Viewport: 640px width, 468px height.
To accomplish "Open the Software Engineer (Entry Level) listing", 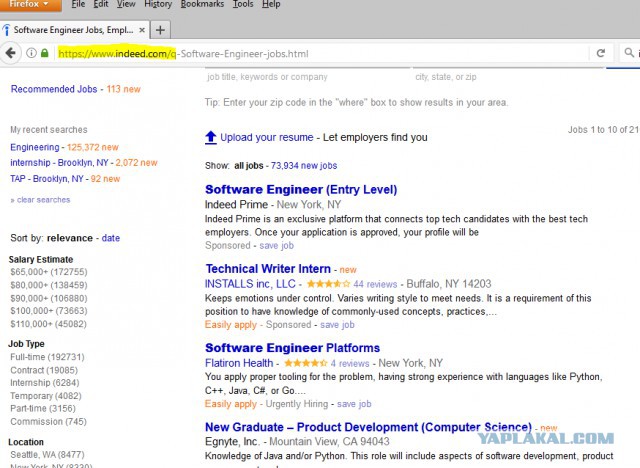I will pos(301,189).
